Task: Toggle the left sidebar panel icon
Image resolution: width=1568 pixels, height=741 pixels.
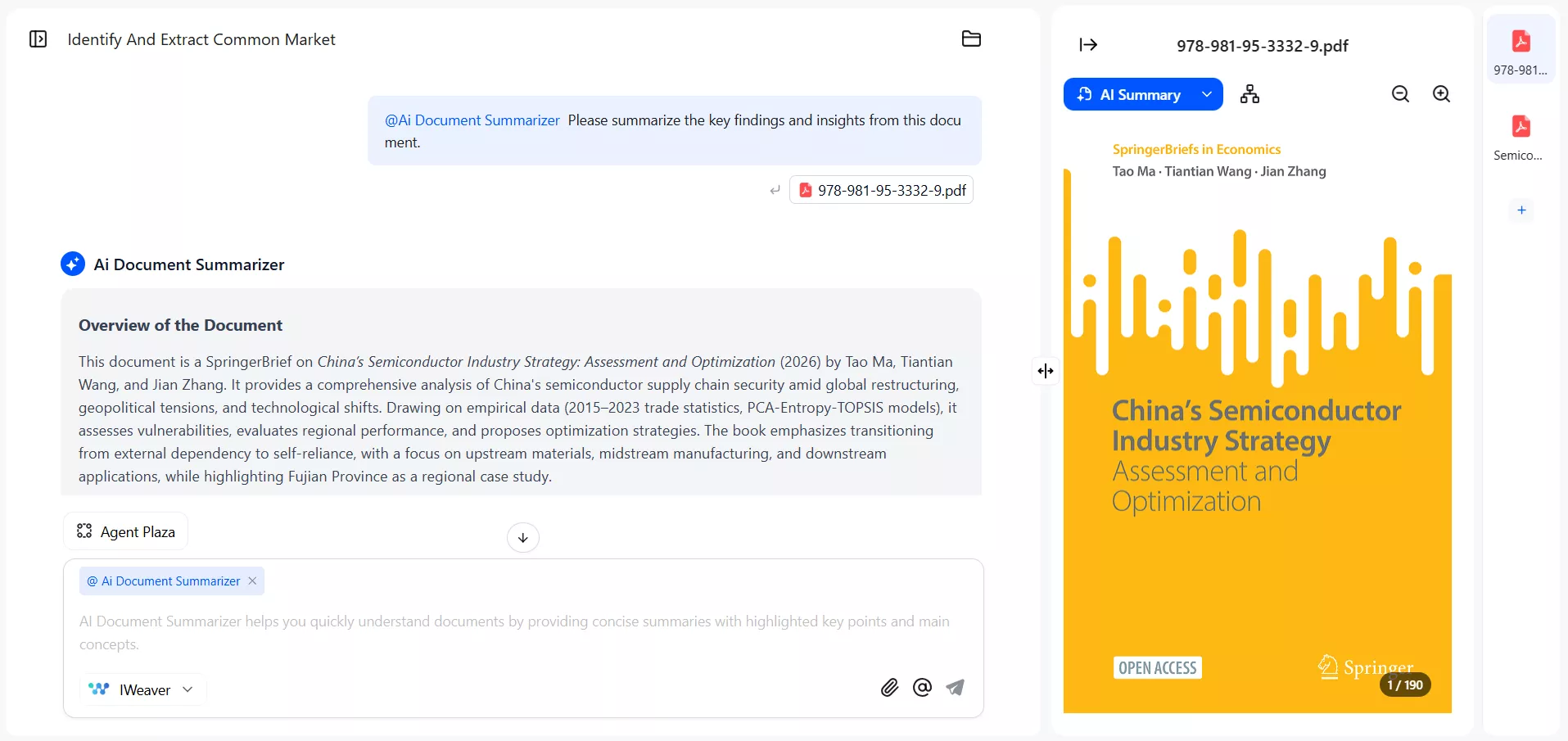Action: click(x=38, y=39)
